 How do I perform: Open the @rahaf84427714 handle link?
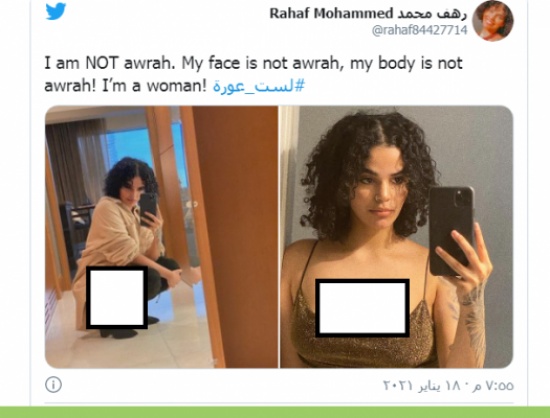(420, 30)
